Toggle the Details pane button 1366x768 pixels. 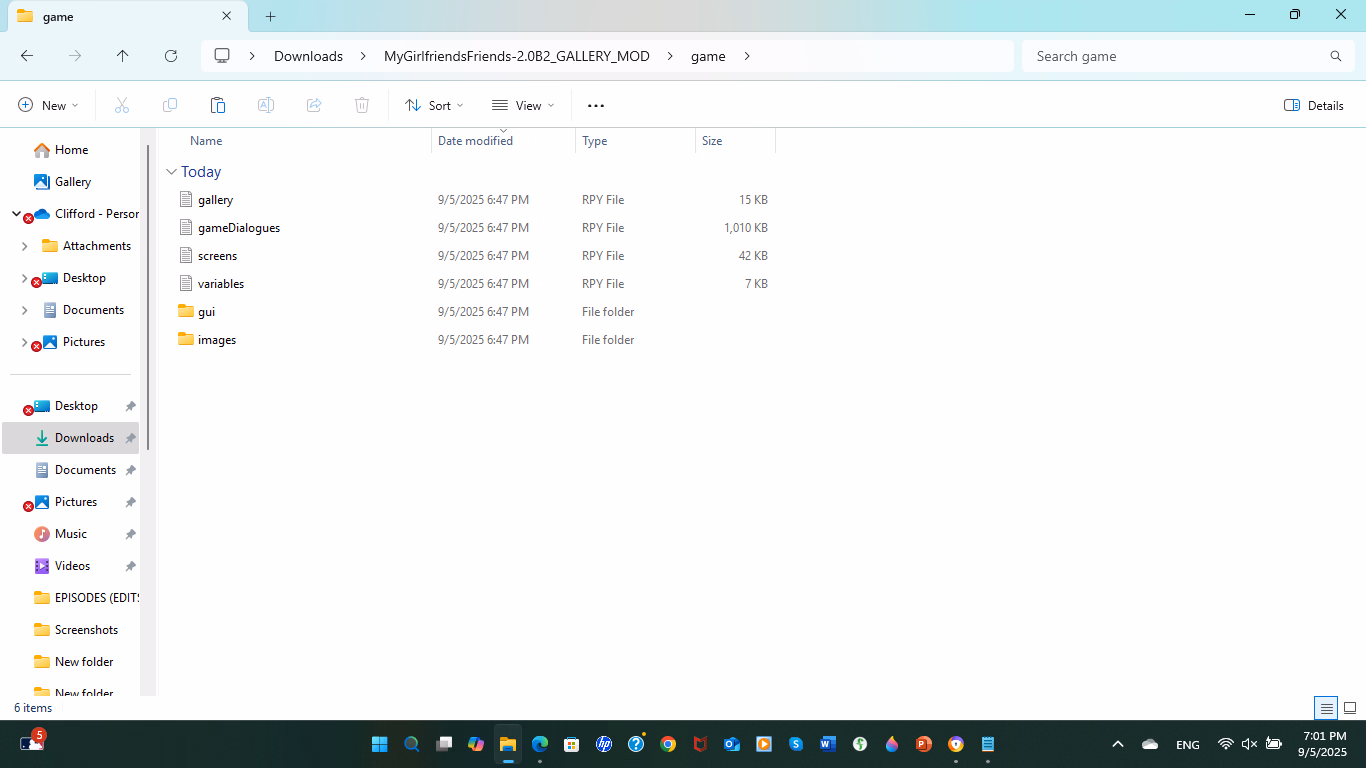[1314, 105]
